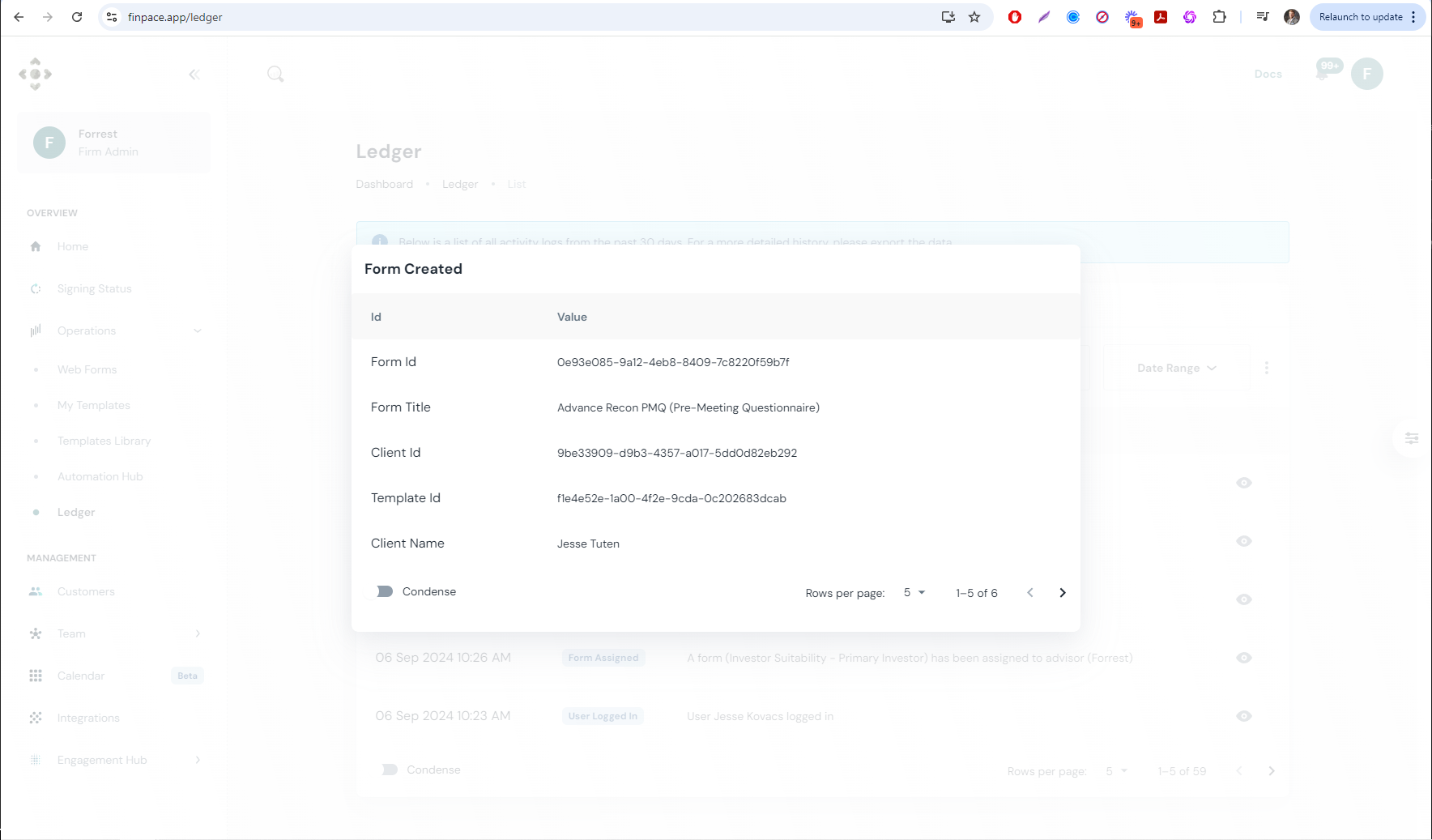Collapse the Operations sidebar section

pyautogui.click(x=113, y=330)
